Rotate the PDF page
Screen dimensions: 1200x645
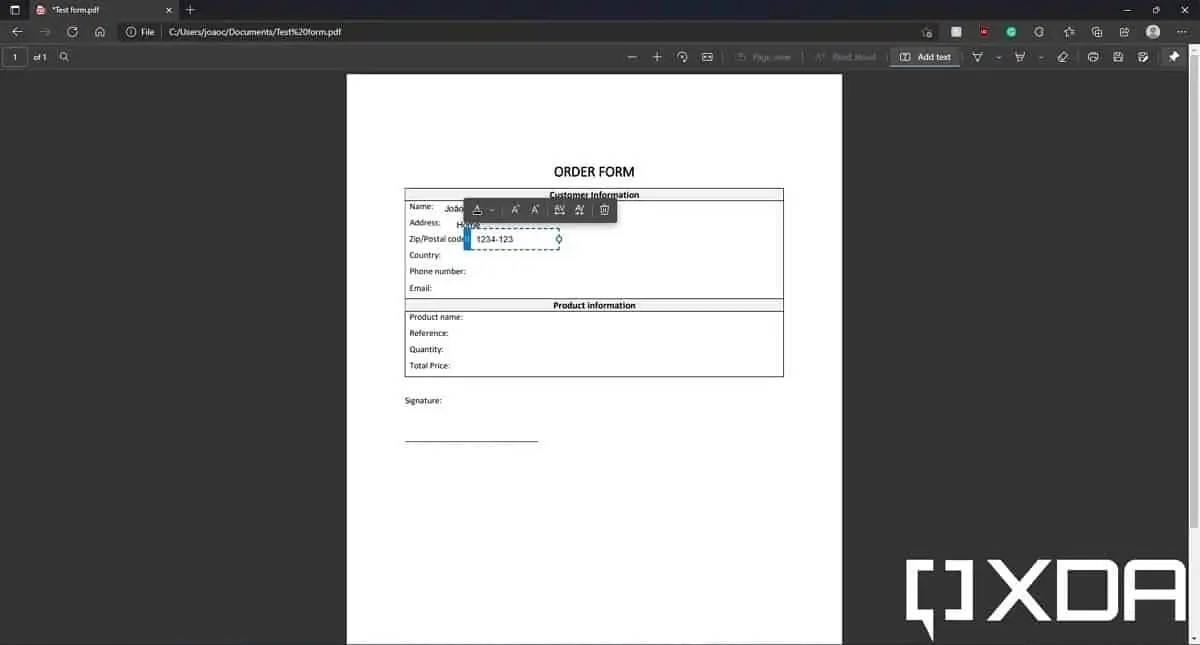click(x=682, y=57)
